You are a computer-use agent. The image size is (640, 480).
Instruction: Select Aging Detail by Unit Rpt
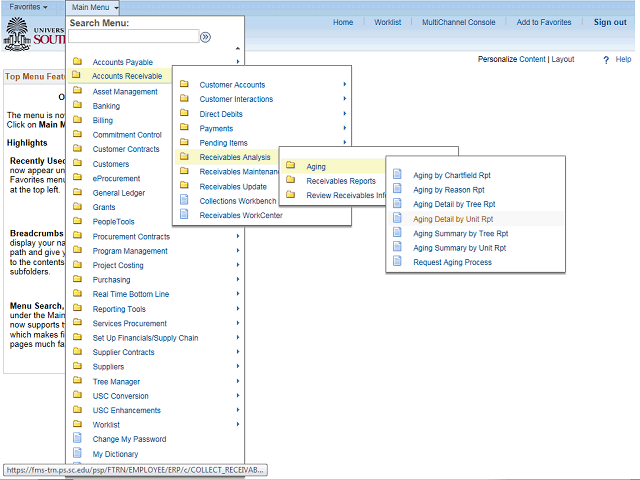[x=453, y=218]
